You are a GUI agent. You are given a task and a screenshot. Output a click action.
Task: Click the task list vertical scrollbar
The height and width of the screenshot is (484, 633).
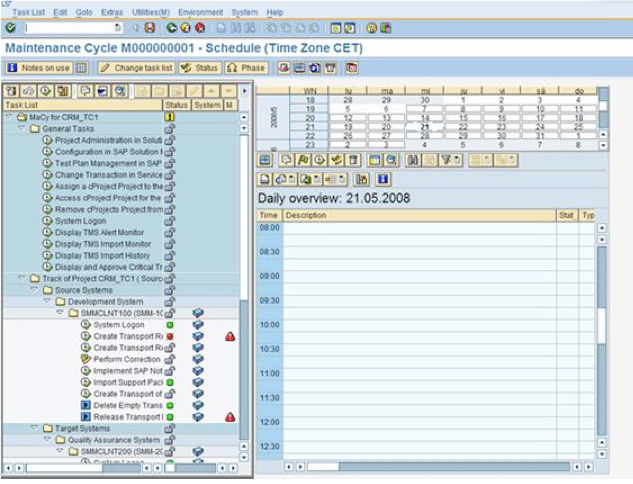(244, 287)
